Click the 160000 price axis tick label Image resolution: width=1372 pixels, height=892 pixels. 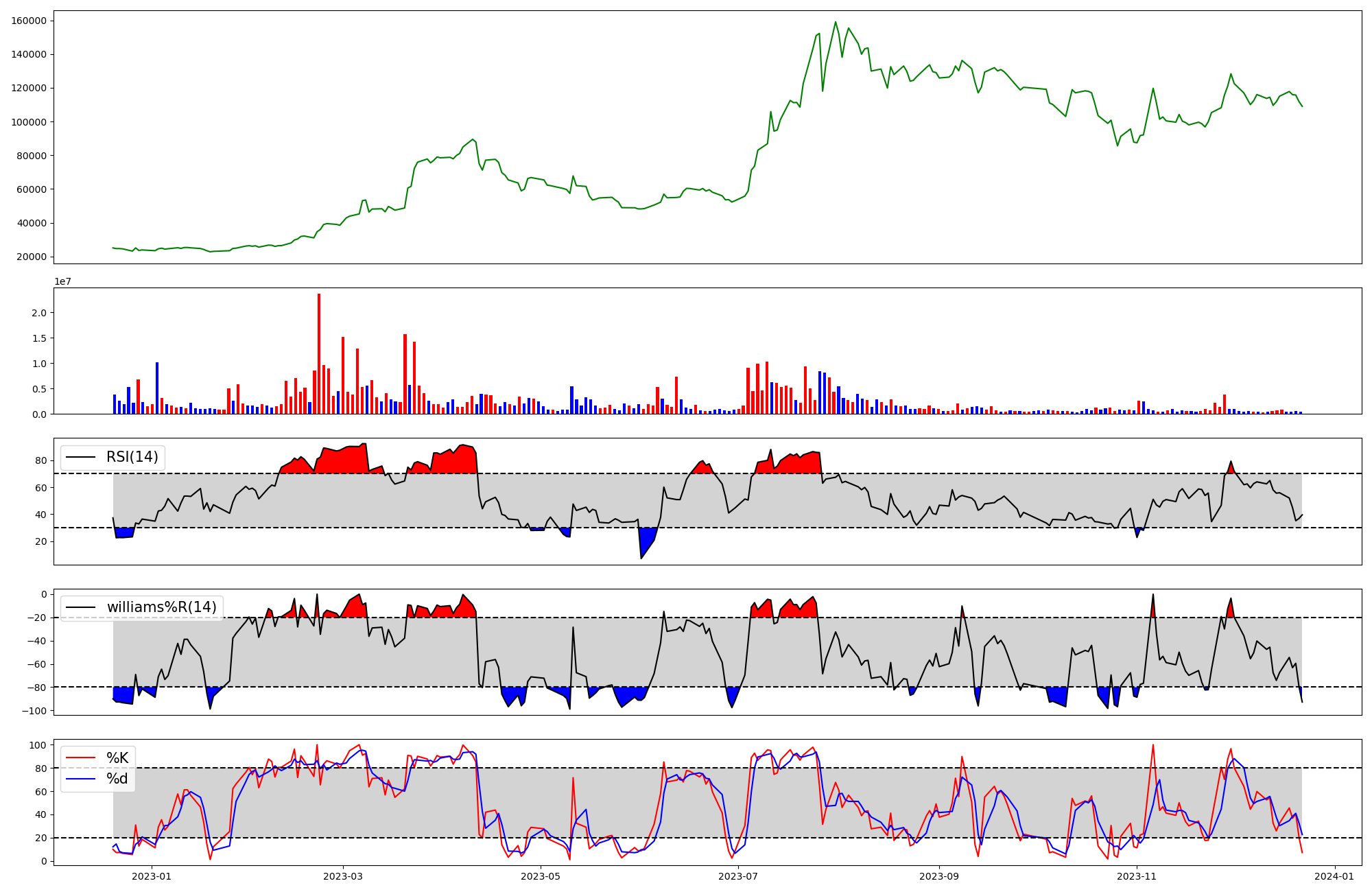29,21
